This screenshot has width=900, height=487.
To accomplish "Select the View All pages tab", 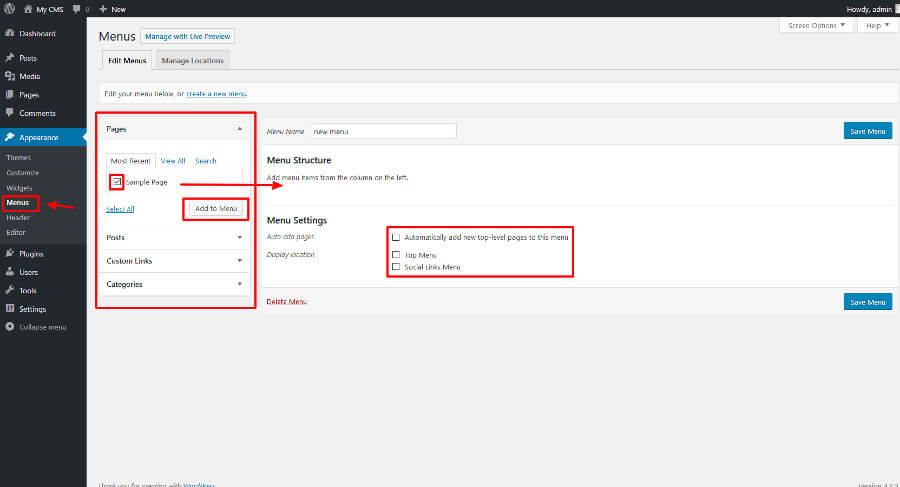I will coord(173,161).
